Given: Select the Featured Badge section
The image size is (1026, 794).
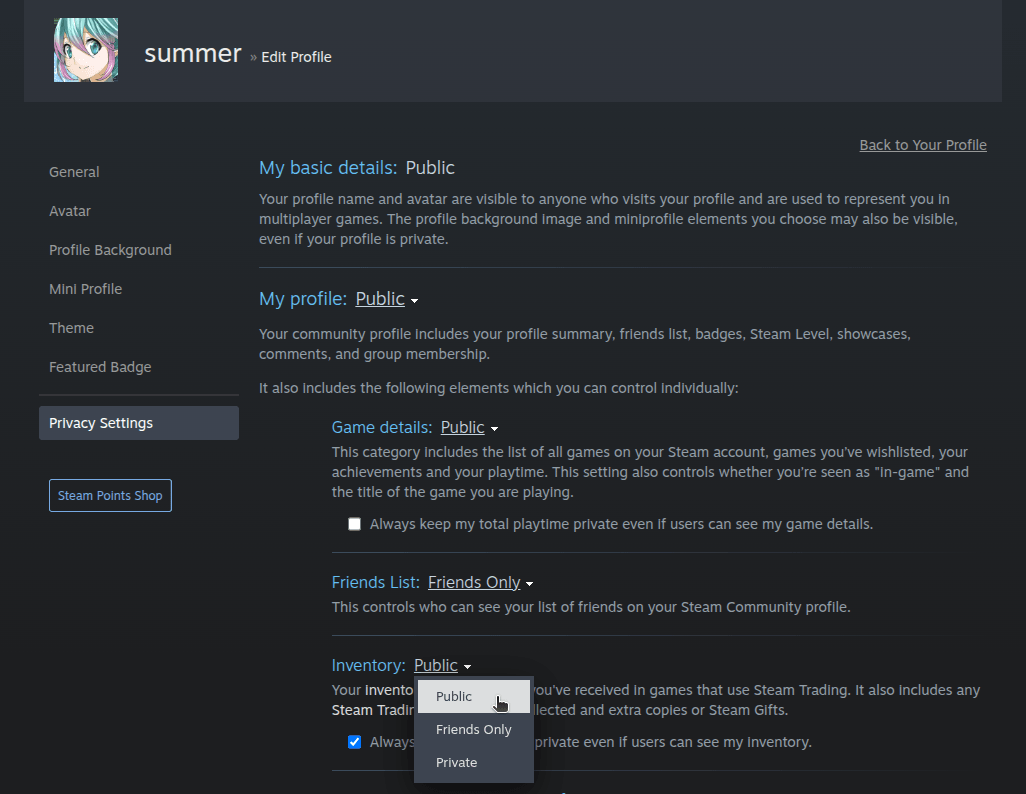Looking at the screenshot, I should 100,367.
